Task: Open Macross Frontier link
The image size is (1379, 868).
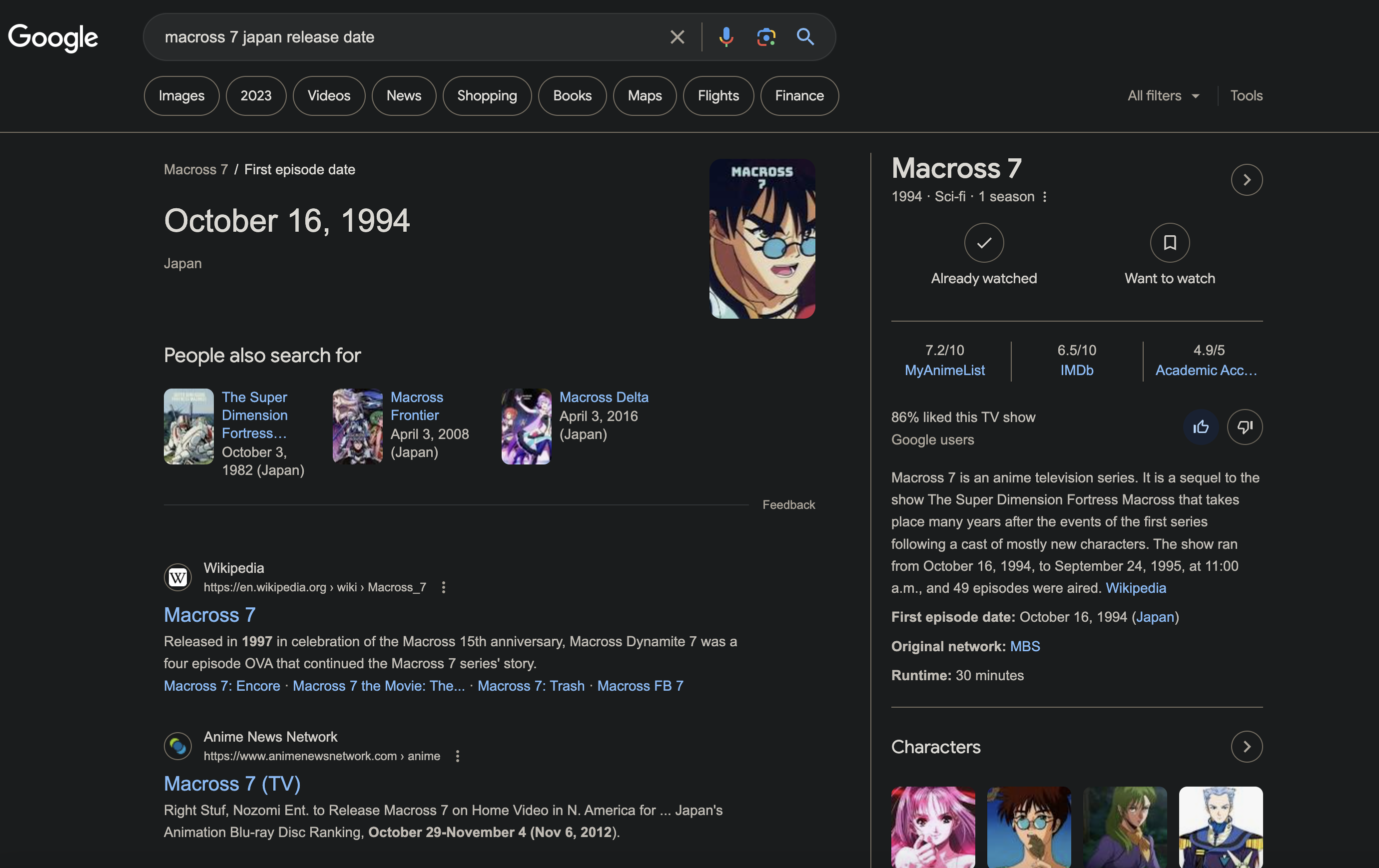Action: coord(417,406)
